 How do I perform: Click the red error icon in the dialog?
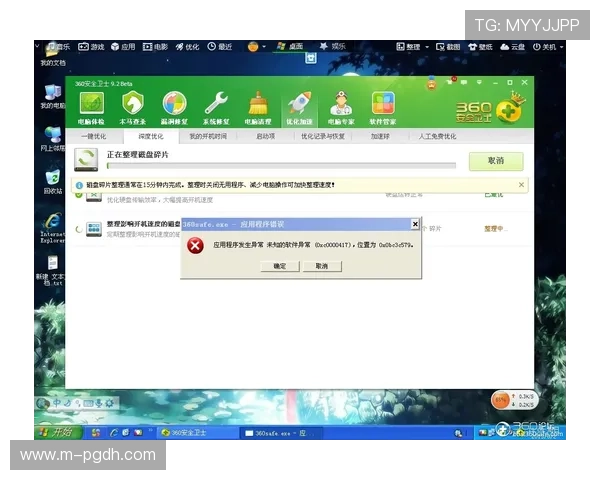point(195,245)
